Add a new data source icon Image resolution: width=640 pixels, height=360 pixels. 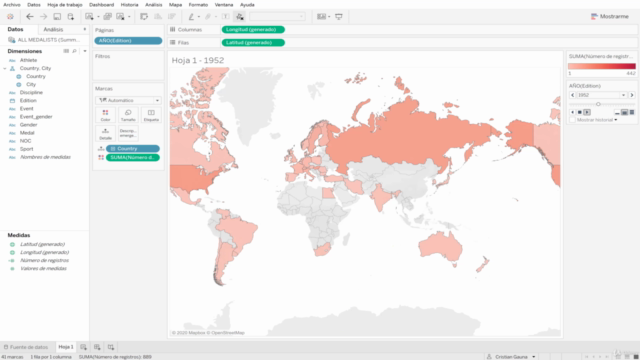(71, 17)
